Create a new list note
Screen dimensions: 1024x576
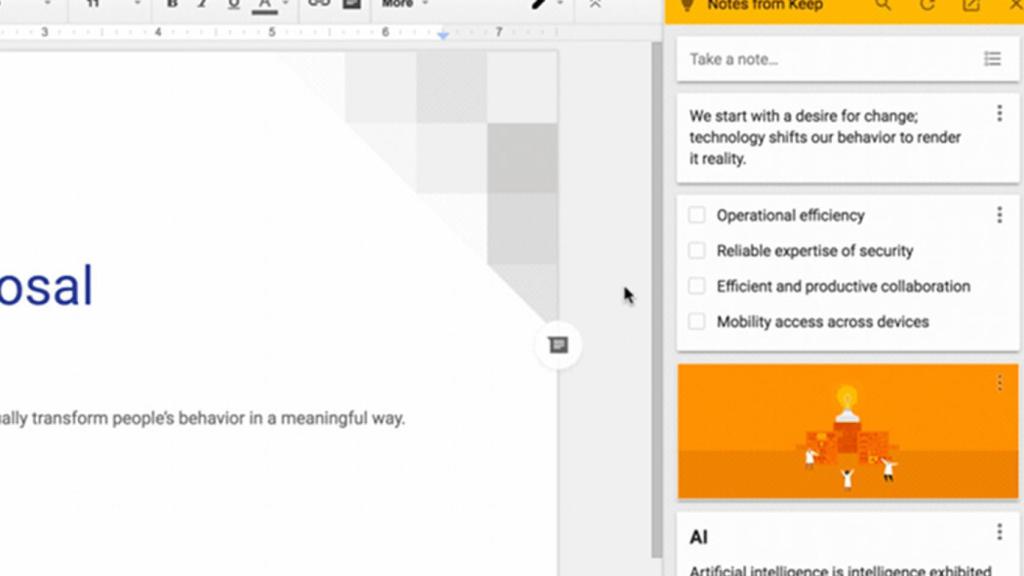tap(992, 59)
